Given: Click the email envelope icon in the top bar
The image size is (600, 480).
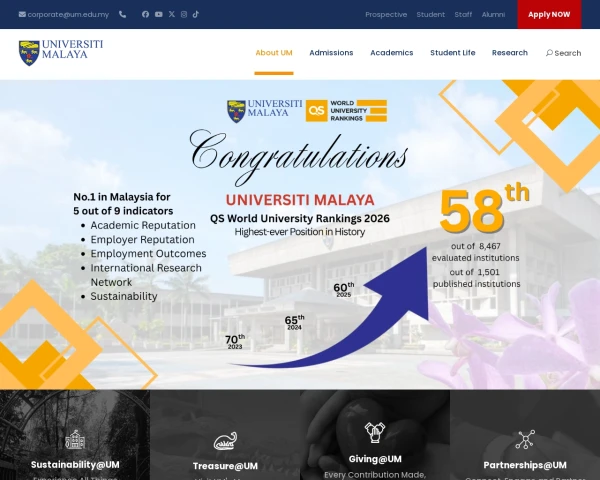Looking at the screenshot, I should (x=22, y=15).
